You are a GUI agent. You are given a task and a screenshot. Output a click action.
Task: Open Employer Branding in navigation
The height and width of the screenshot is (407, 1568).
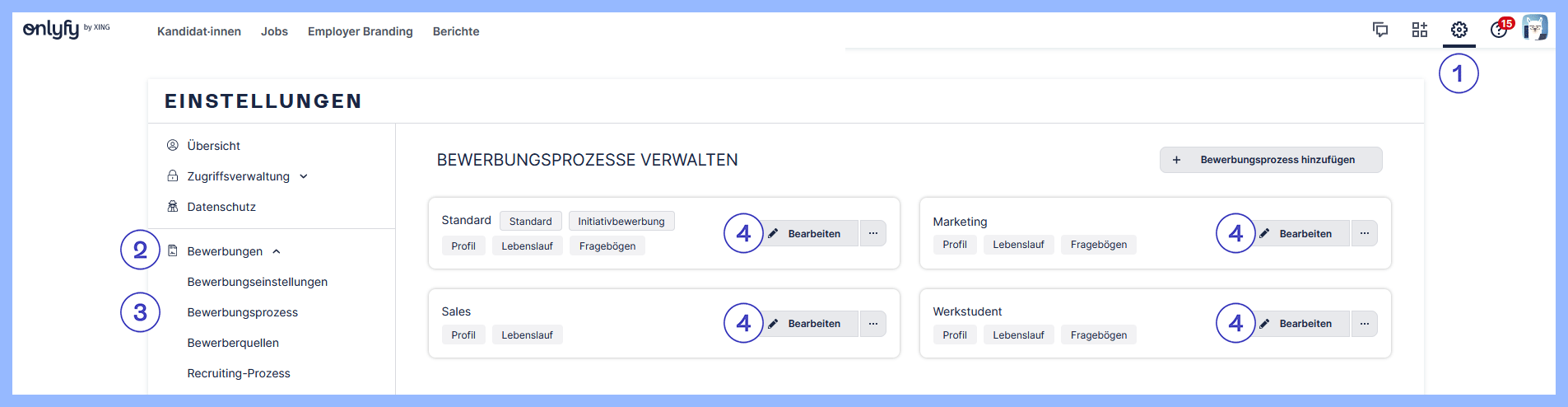pos(361,31)
